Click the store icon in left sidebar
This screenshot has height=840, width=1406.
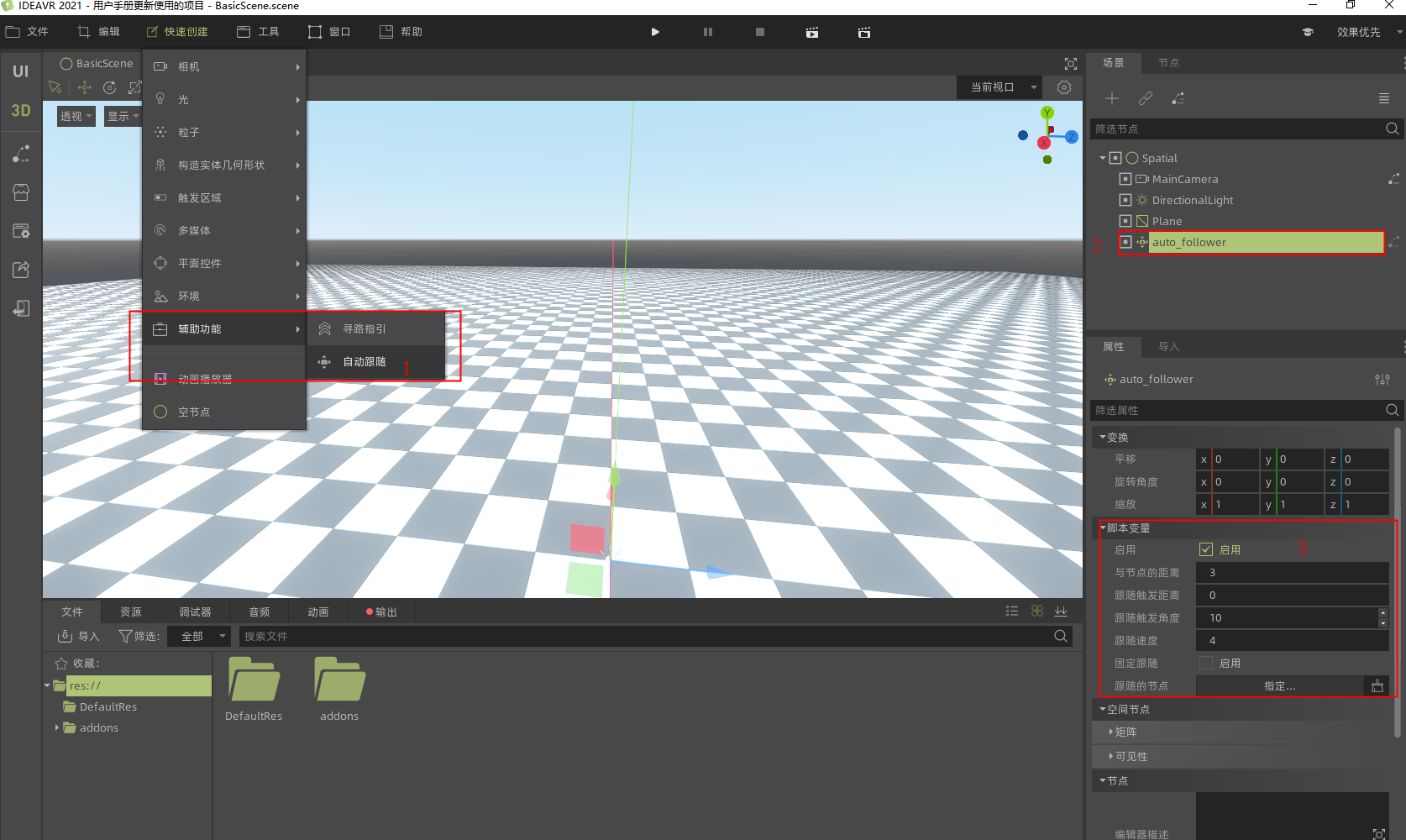21,192
